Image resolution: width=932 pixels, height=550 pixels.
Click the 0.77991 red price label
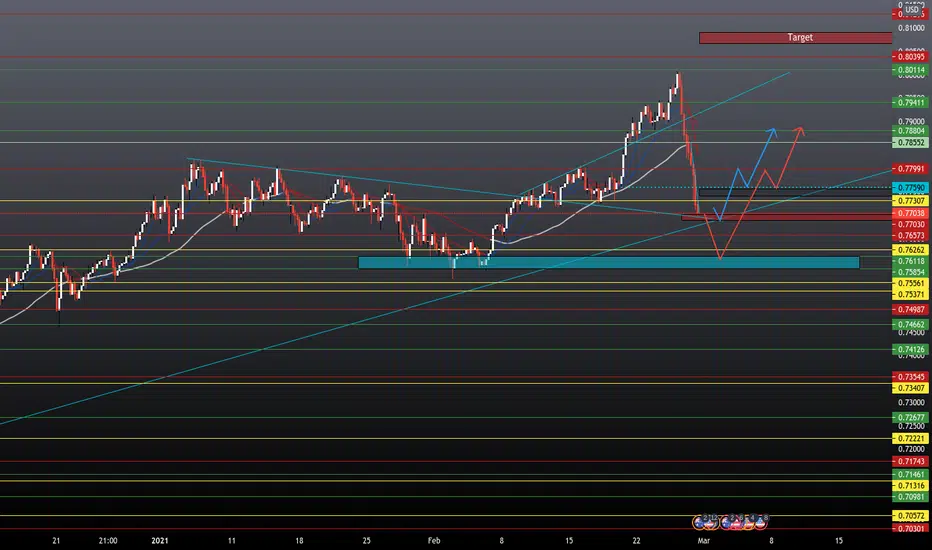[911, 169]
